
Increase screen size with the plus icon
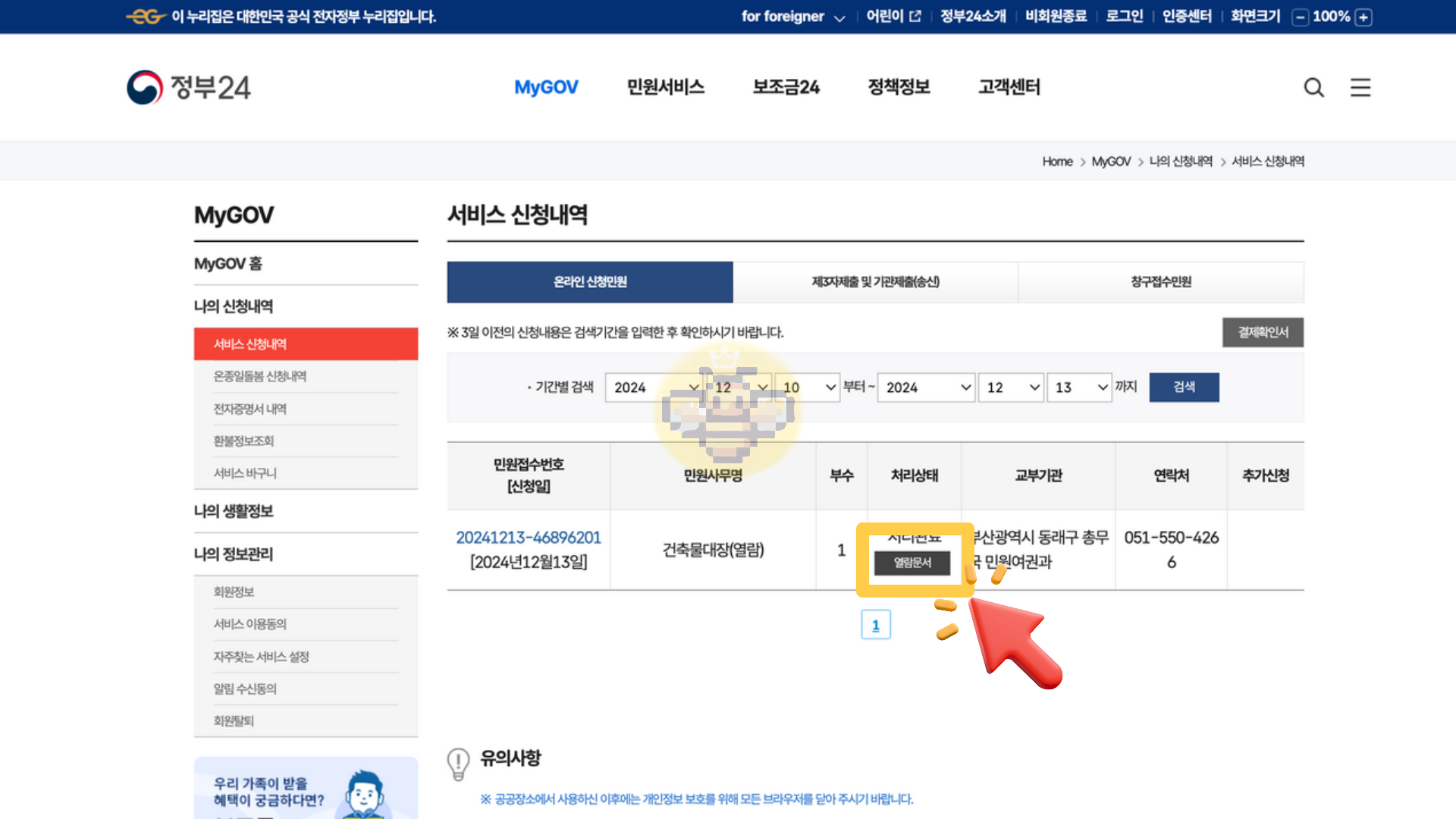[x=1363, y=16]
